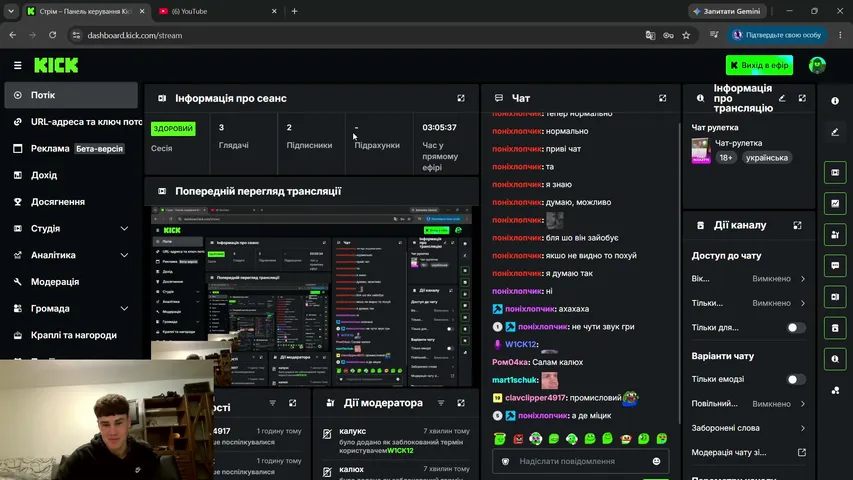The width and height of the screenshot is (853, 480).
Task: Toggle channel actions widget icon in right rail
Action: click(835, 328)
